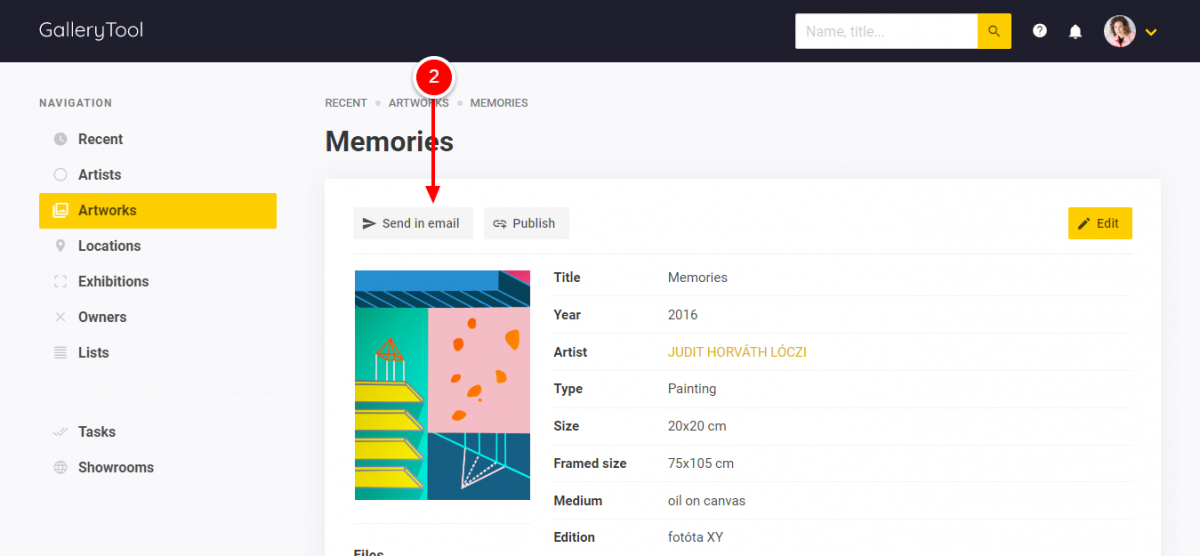Open the notifications bell
This screenshot has height=556, width=1200.
pos(1075,31)
